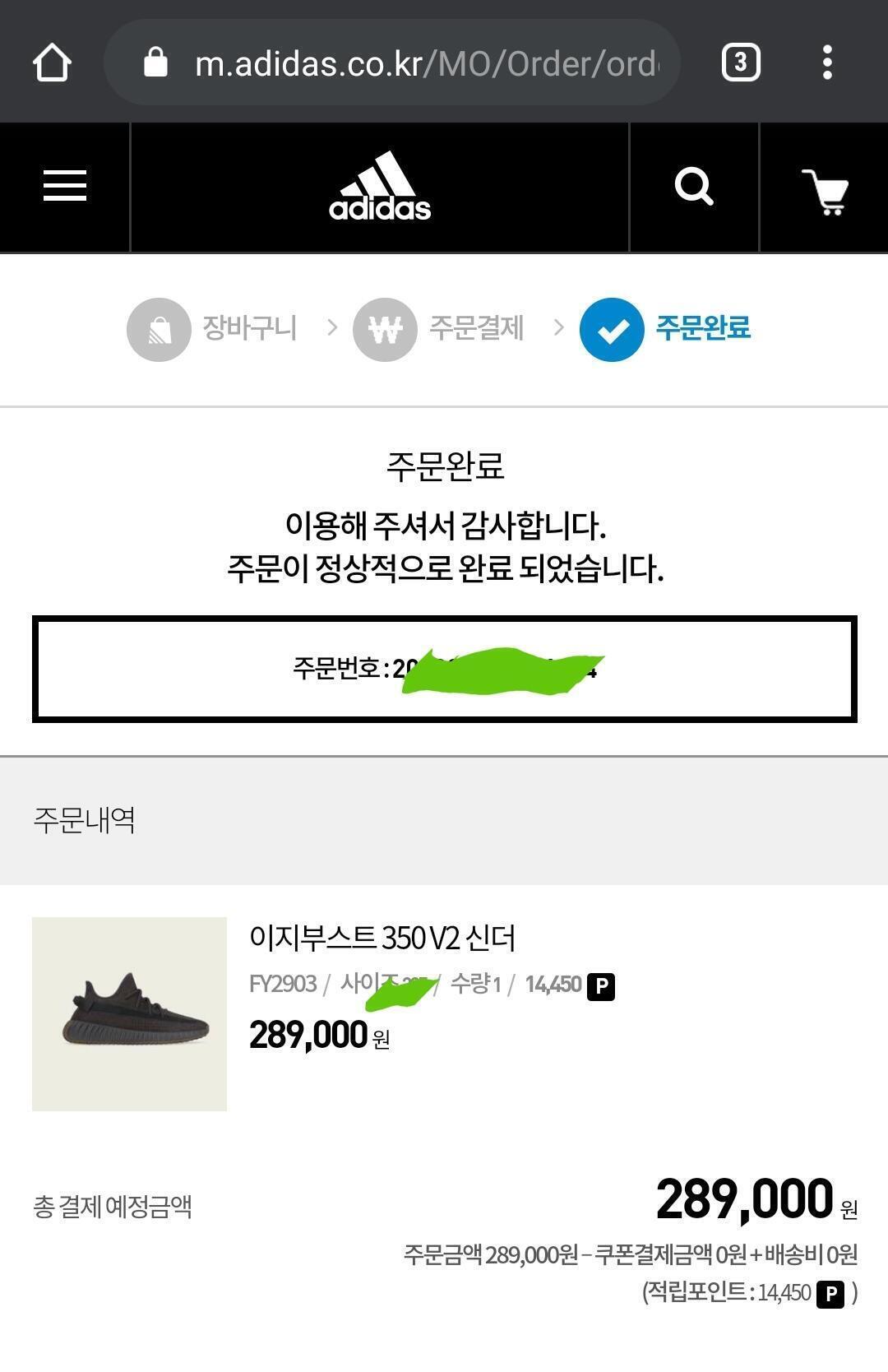Image resolution: width=888 pixels, height=1372 pixels.
Task: Click the 주문내역 section header
Action: click(x=84, y=820)
